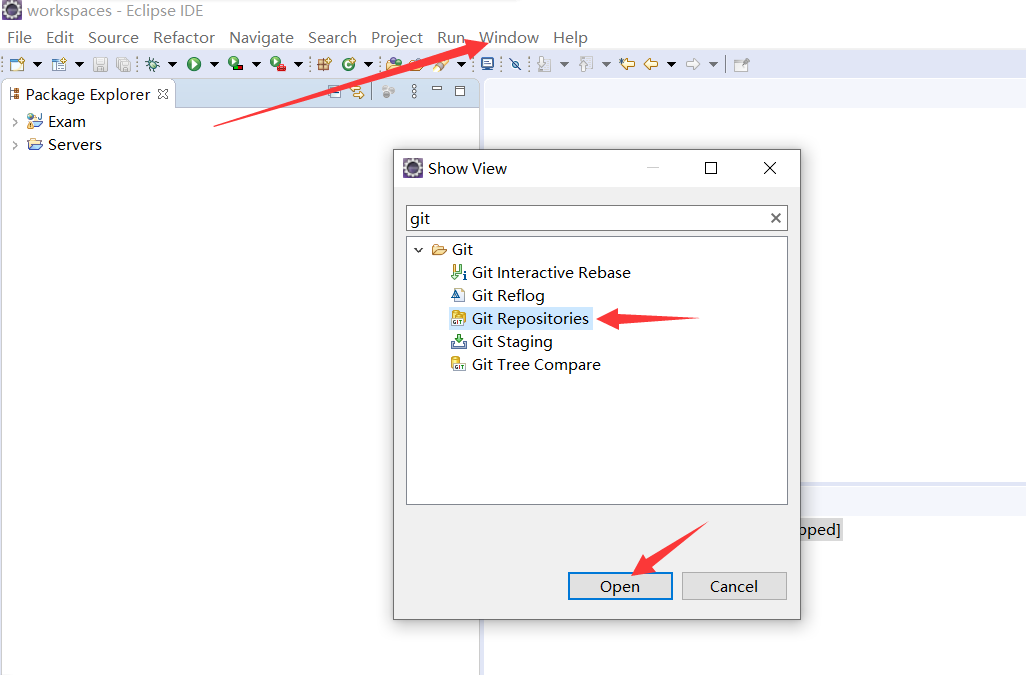Save all open editors
Screen dimensions: 1026x675
(x=121, y=63)
